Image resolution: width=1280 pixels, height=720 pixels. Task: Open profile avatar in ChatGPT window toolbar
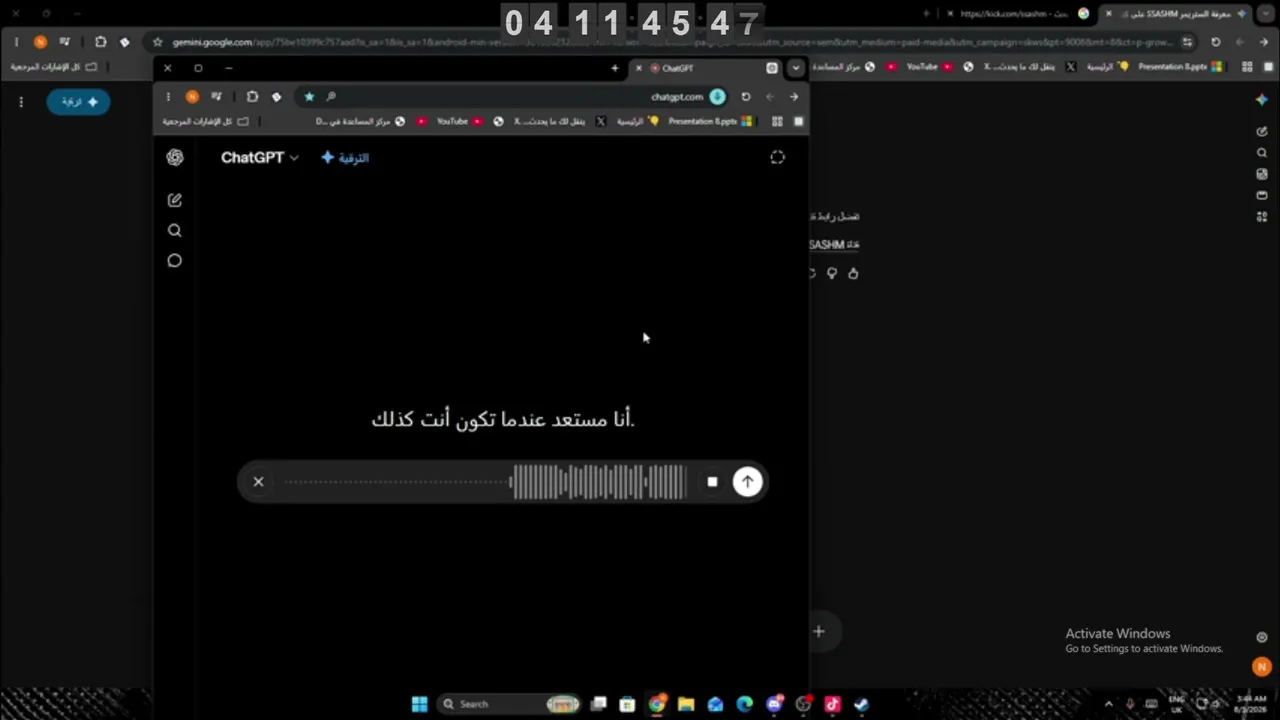click(x=192, y=97)
